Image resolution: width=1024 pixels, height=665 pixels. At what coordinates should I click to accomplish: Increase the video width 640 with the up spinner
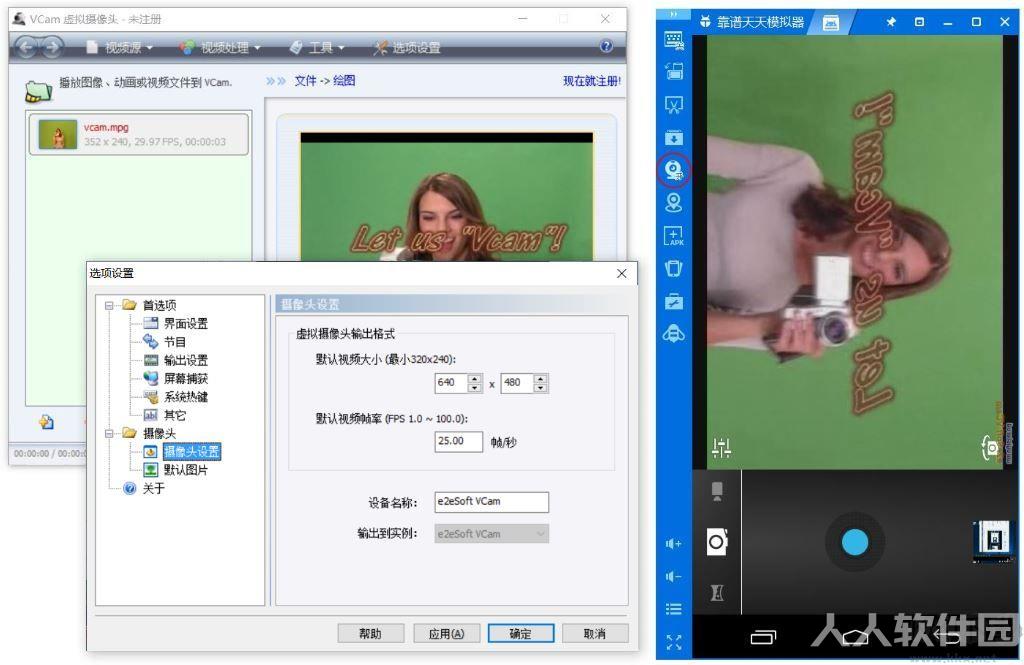tap(475, 378)
